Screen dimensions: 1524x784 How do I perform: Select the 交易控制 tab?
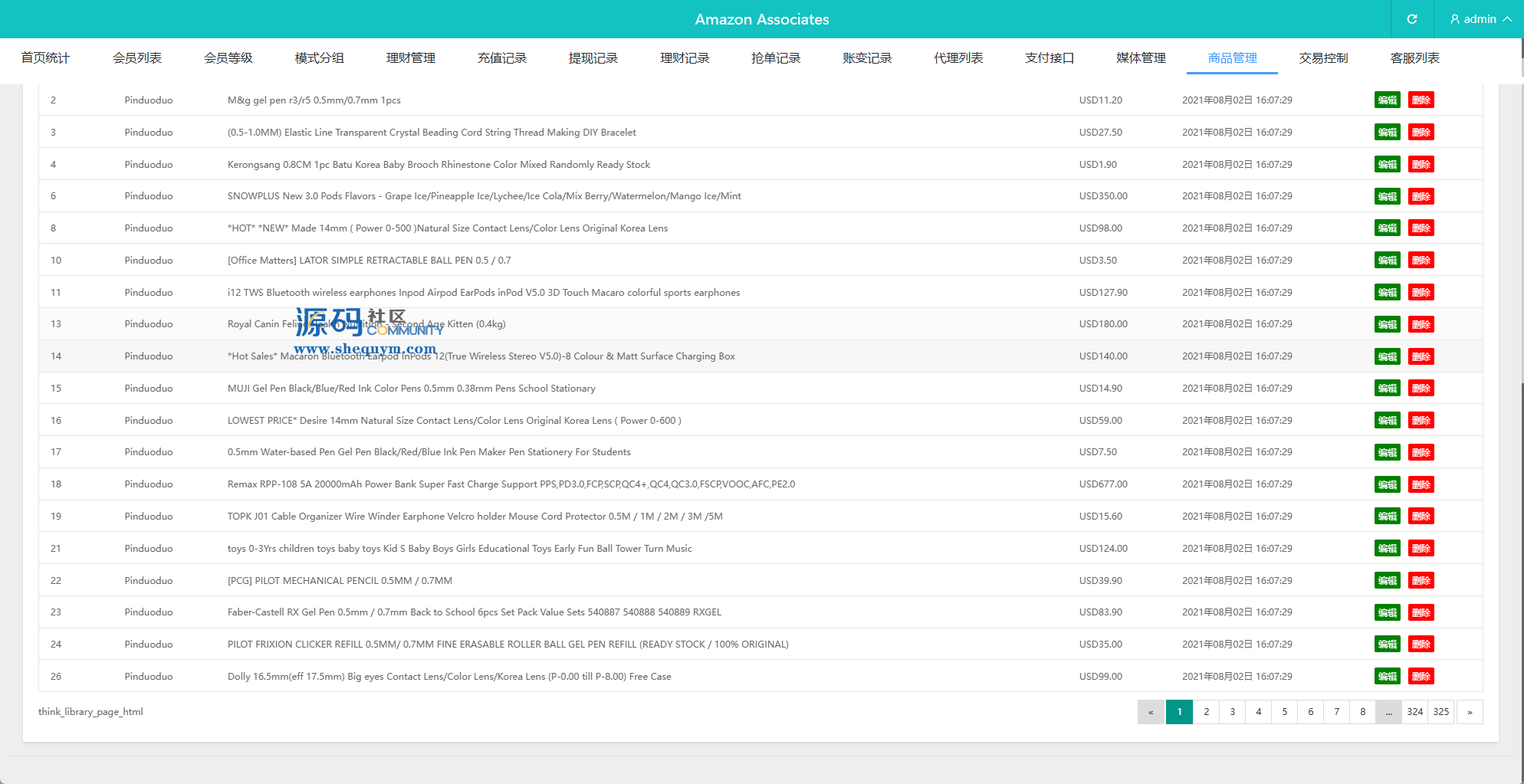[1323, 58]
